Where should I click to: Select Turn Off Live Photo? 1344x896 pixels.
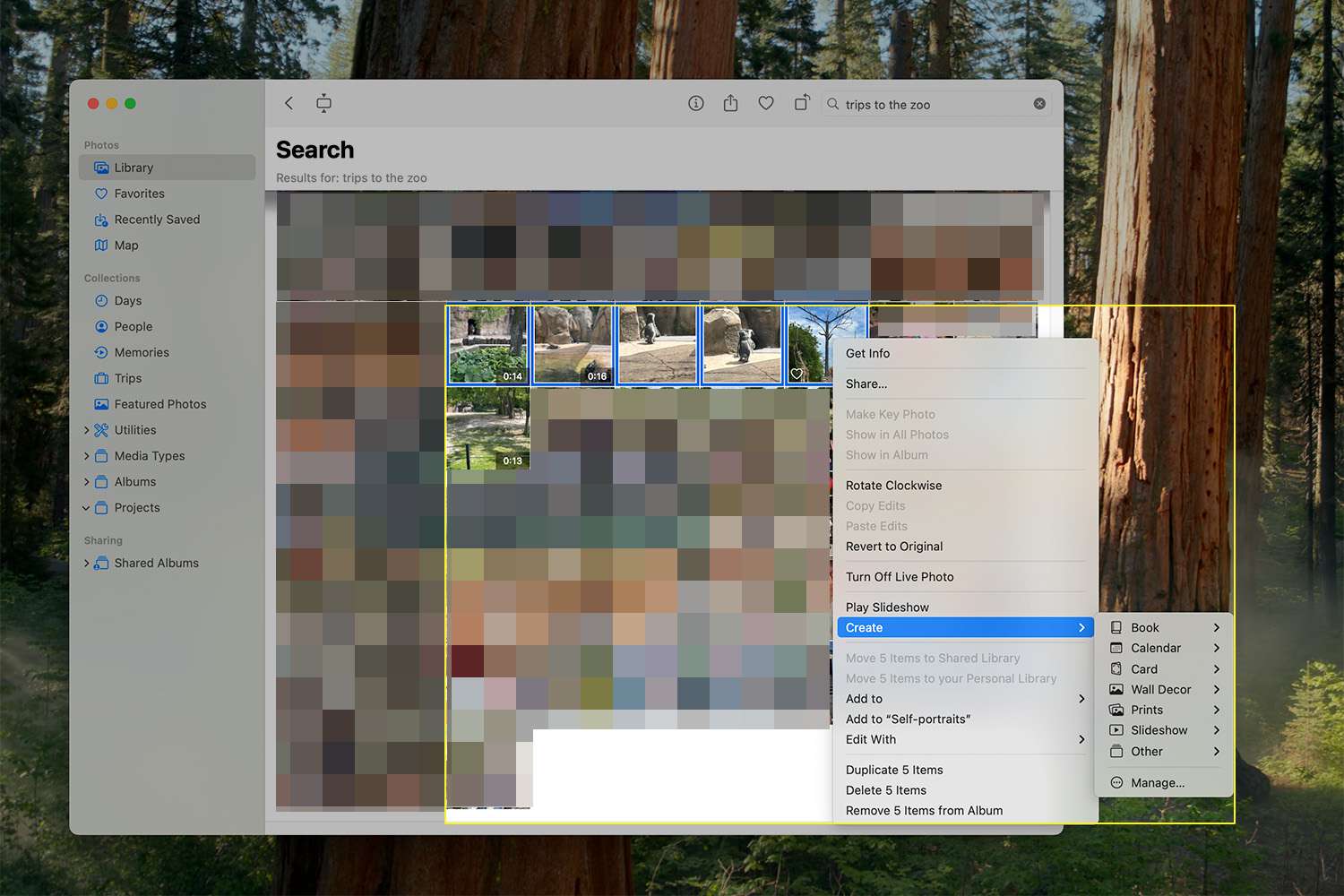pyautogui.click(x=900, y=577)
